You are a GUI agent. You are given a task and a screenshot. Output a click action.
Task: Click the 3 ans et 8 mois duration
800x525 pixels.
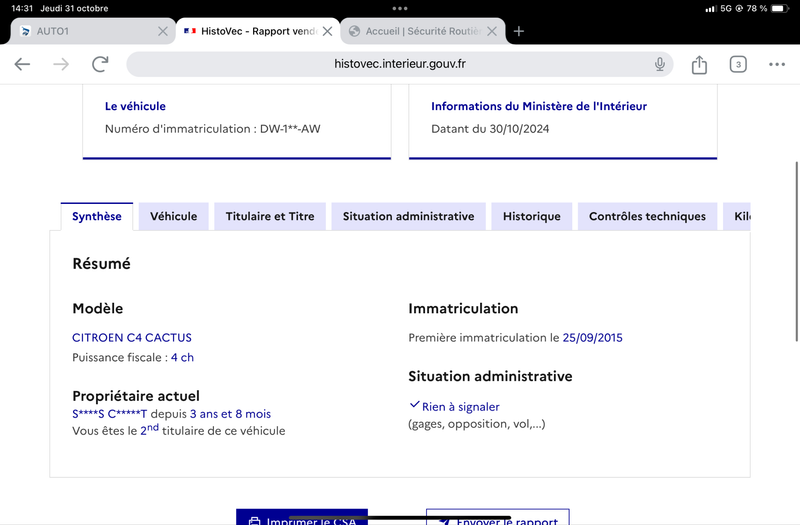coord(230,414)
